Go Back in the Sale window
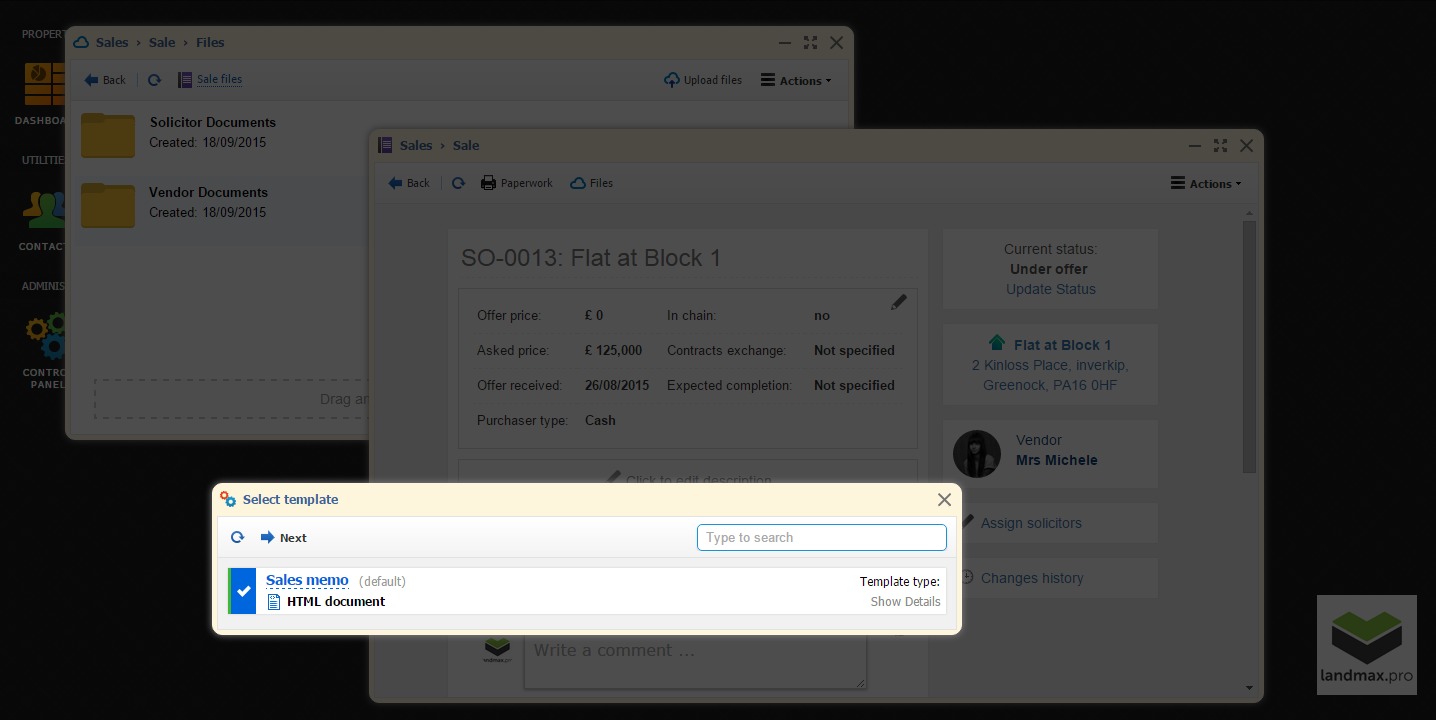 pyautogui.click(x=409, y=183)
